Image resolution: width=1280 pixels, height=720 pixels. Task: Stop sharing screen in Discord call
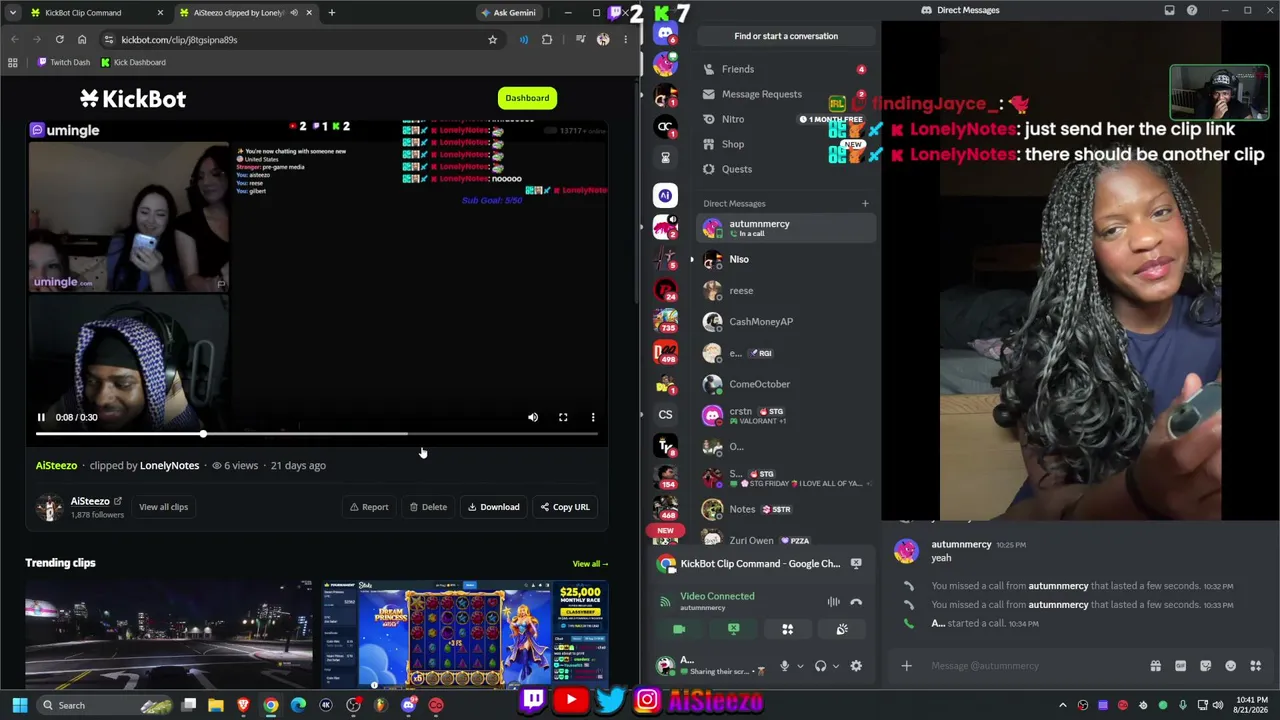tap(733, 629)
